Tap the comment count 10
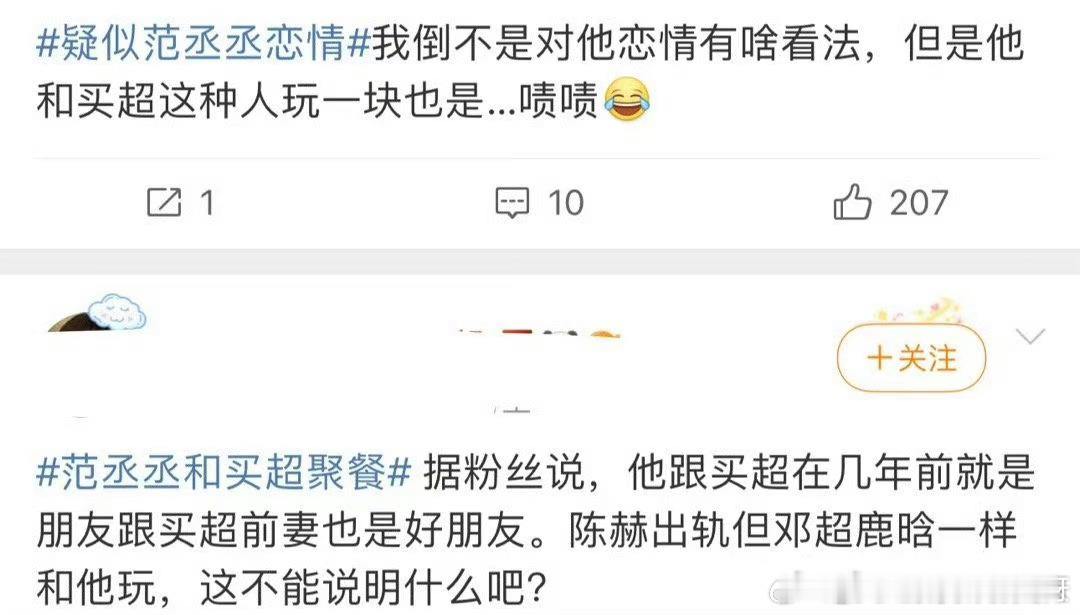 565,202
